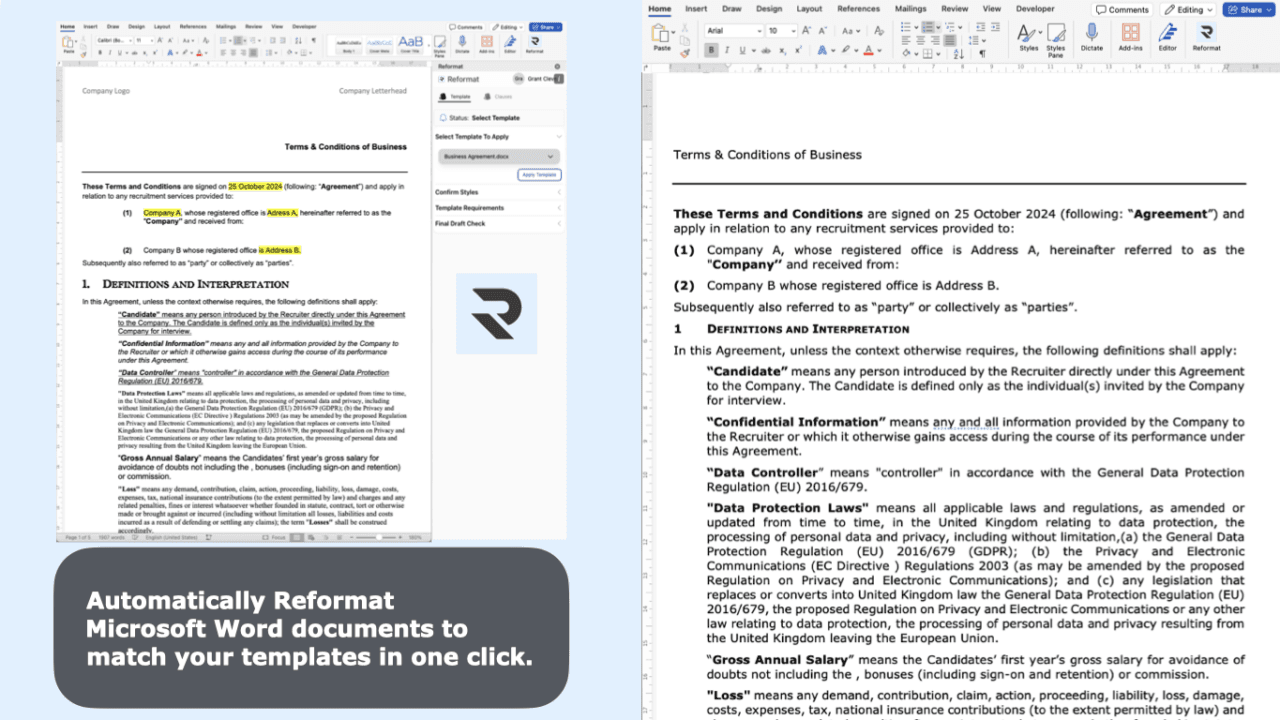Toggle underline formatting
The height and width of the screenshot is (720, 1280).
(x=741, y=50)
